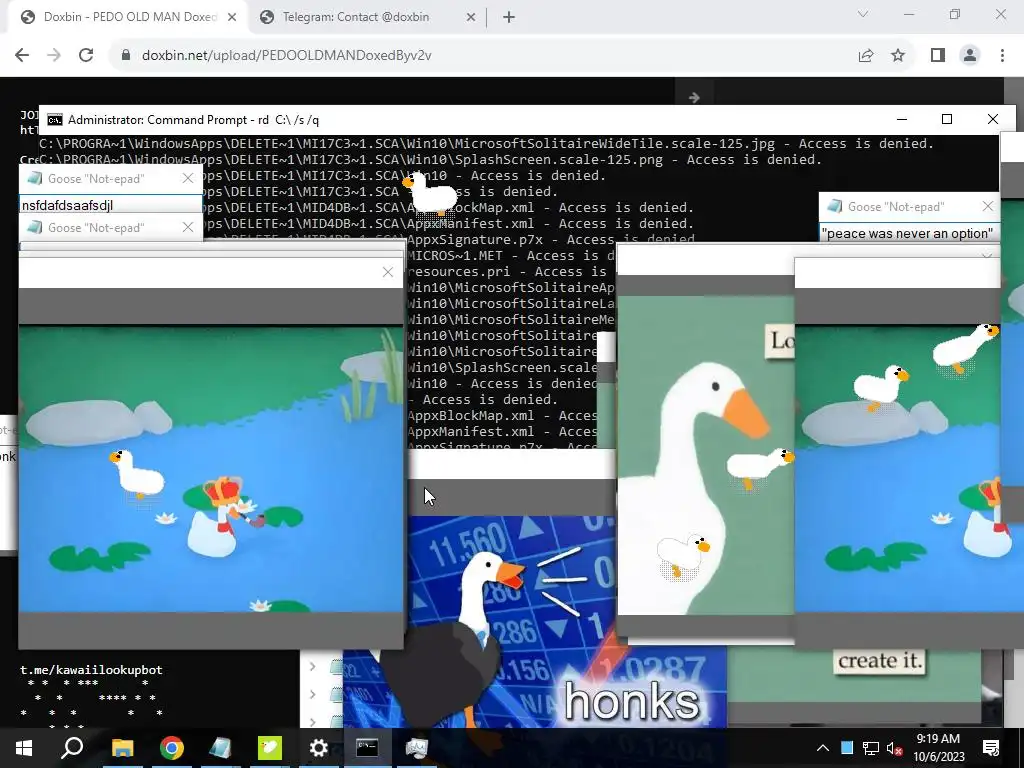
Task: Expand the top visible File Explorer tree chevron
Action: (312, 666)
